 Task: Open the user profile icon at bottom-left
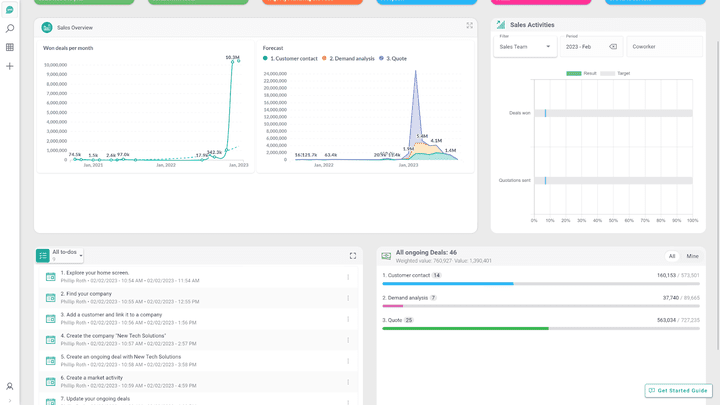pos(10,386)
